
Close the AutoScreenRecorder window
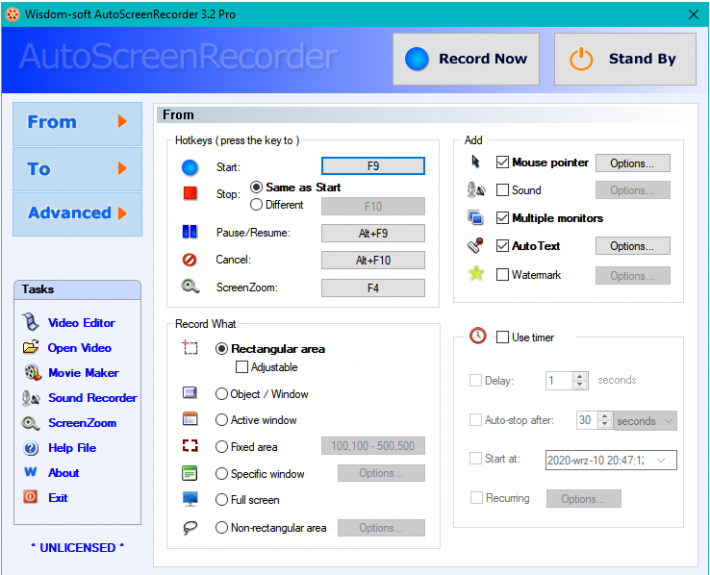[693, 14]
